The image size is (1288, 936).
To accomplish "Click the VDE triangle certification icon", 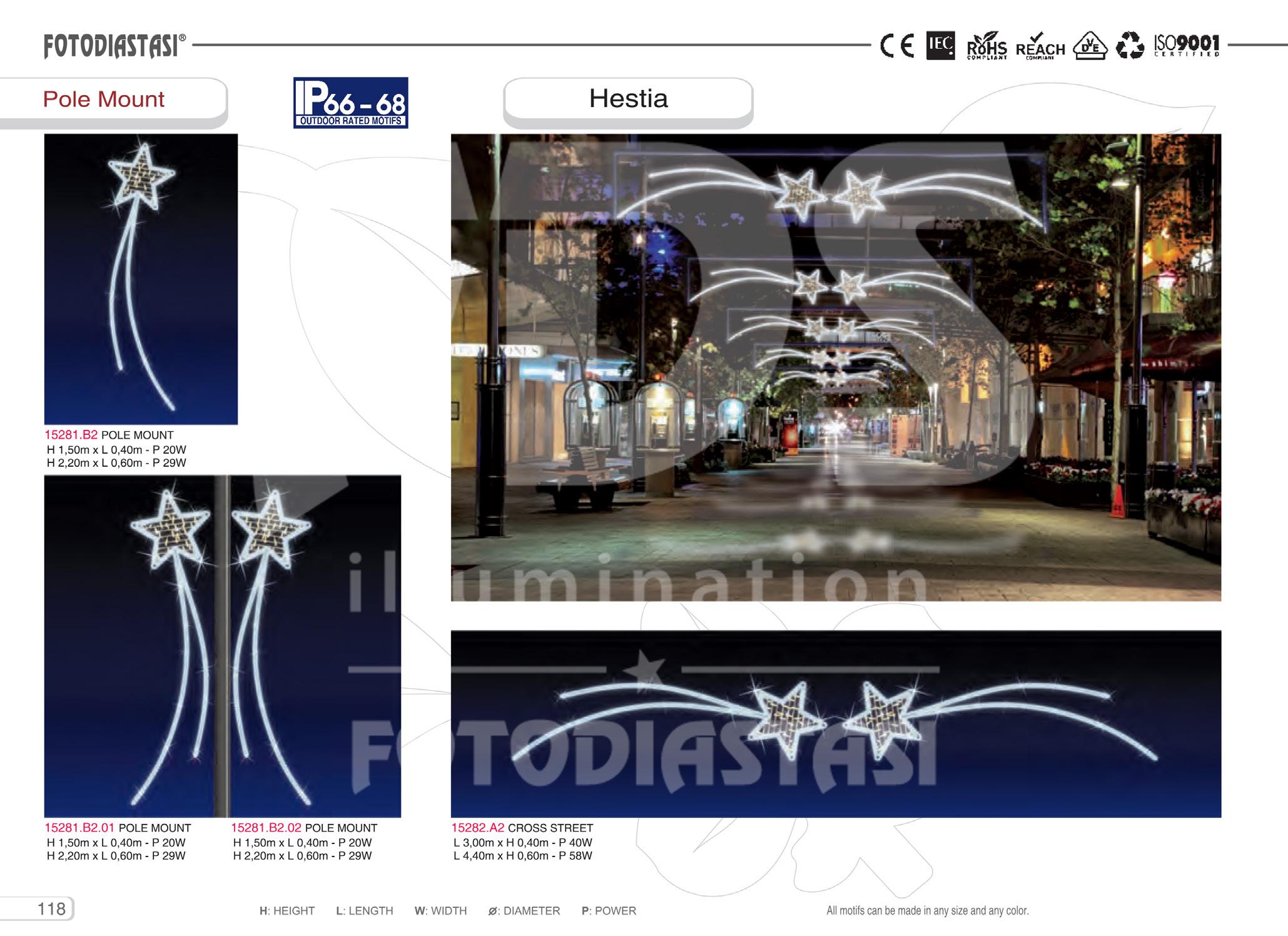I will point(1090,46).
